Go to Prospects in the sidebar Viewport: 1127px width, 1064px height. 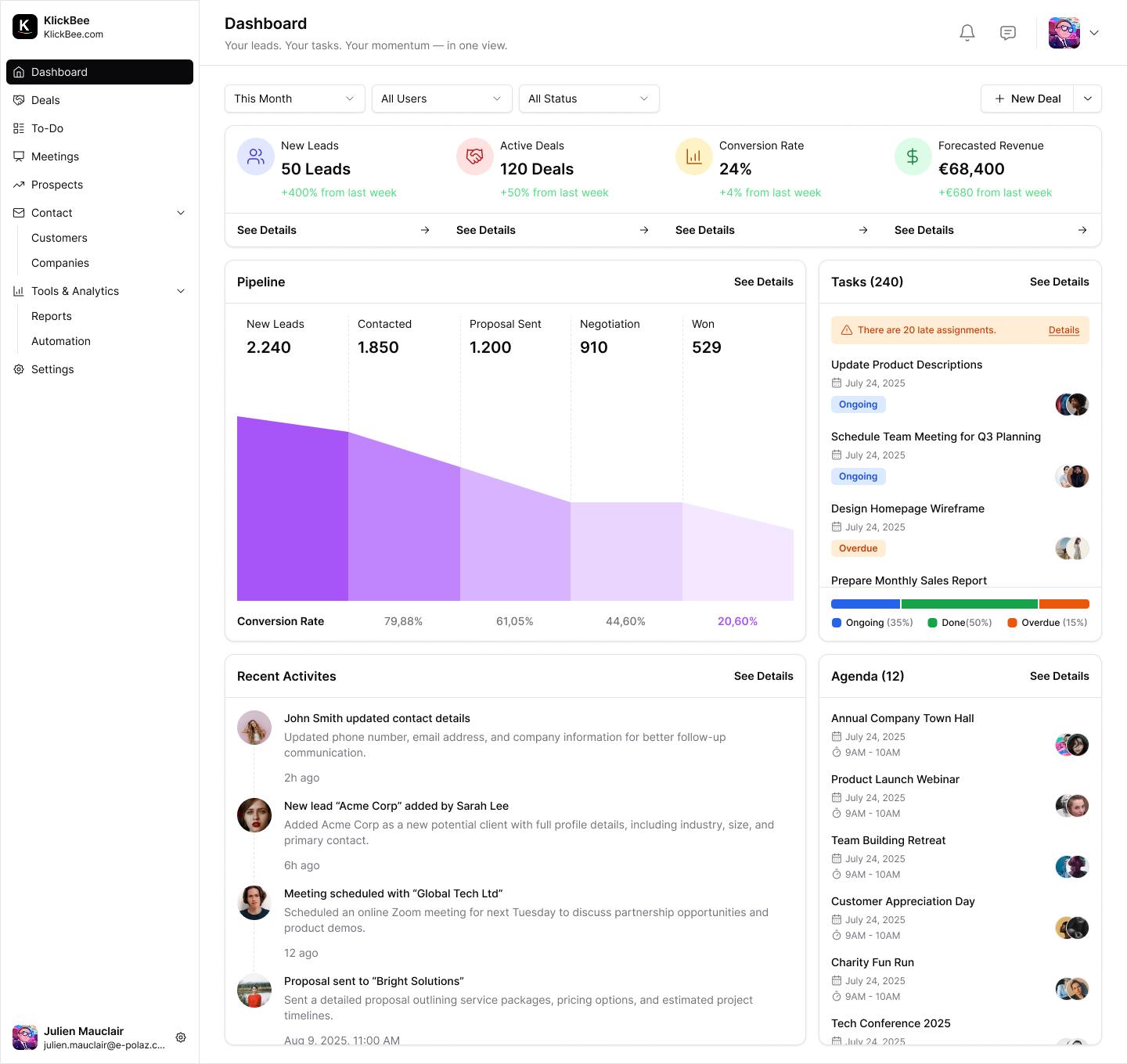click(x=56, y=185)
